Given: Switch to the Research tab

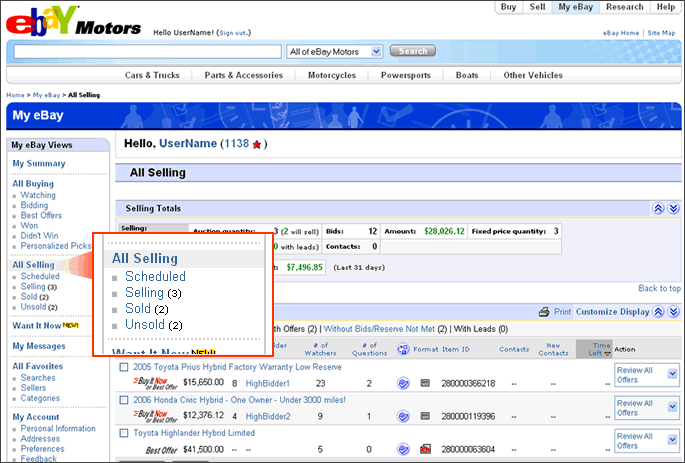Looking at the screenshot, I should (624, 7).
